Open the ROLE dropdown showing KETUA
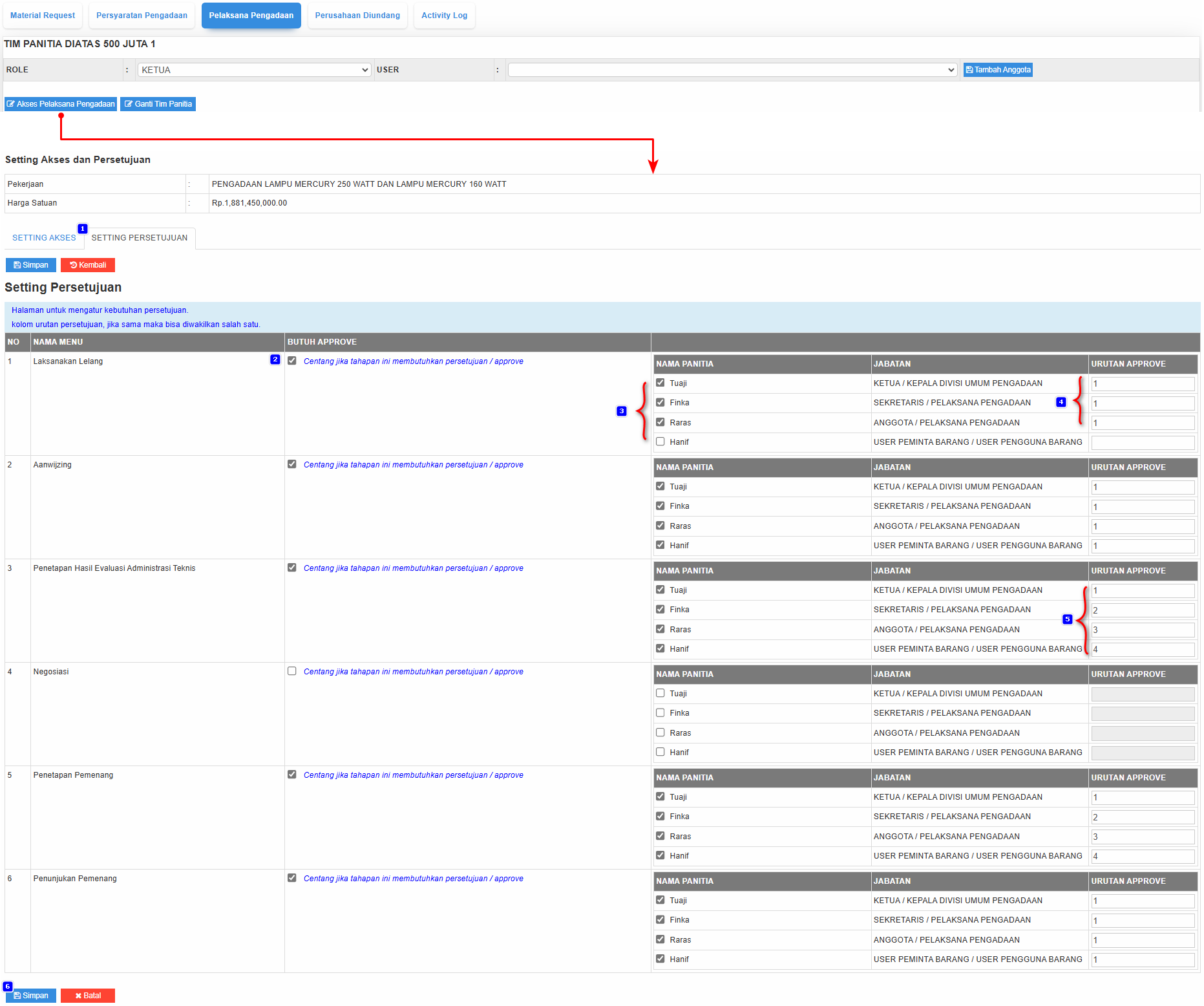1204x1006 pixels. (x=254, y=70)
